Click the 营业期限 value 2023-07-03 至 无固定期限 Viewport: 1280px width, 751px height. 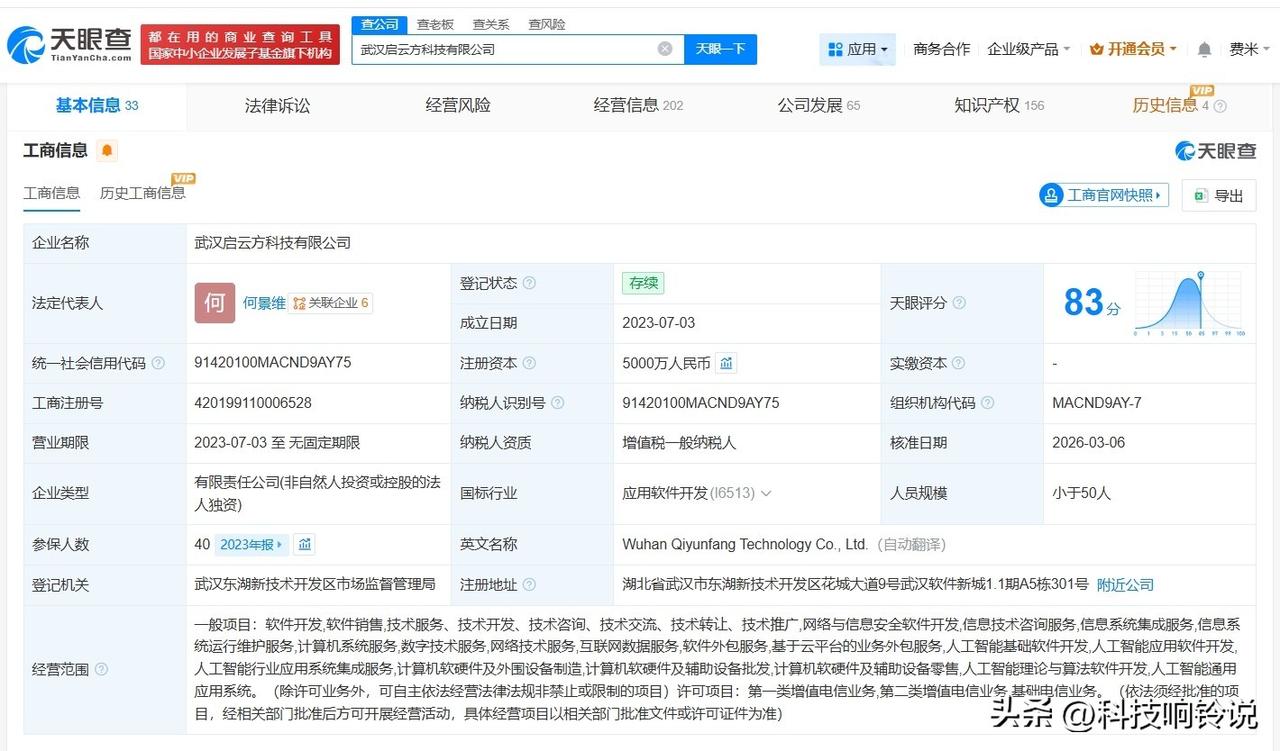click(x=277, y=443)
